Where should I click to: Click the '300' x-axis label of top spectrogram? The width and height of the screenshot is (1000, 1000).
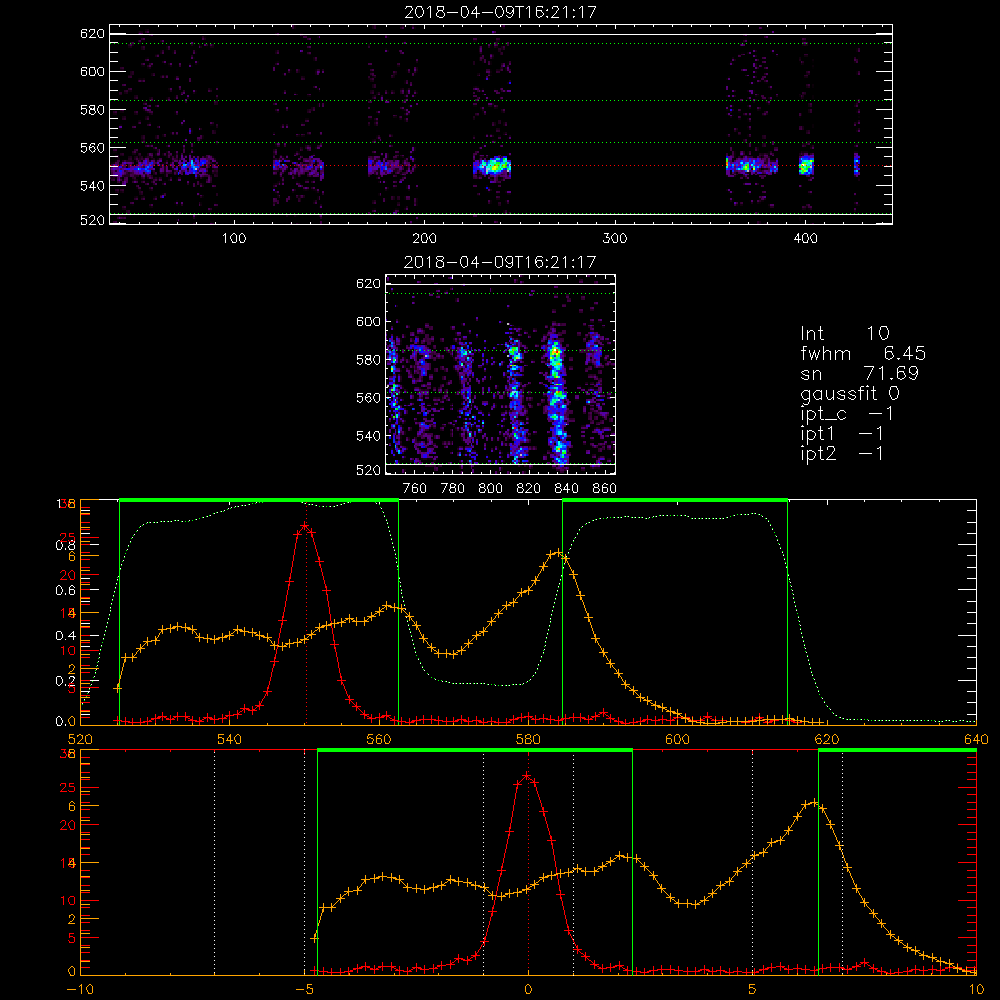tap(615, 239)
